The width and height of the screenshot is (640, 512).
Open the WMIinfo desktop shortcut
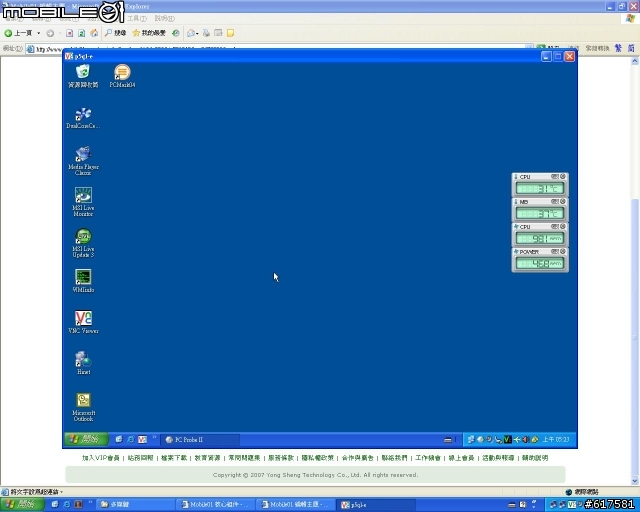coord(83,281)
